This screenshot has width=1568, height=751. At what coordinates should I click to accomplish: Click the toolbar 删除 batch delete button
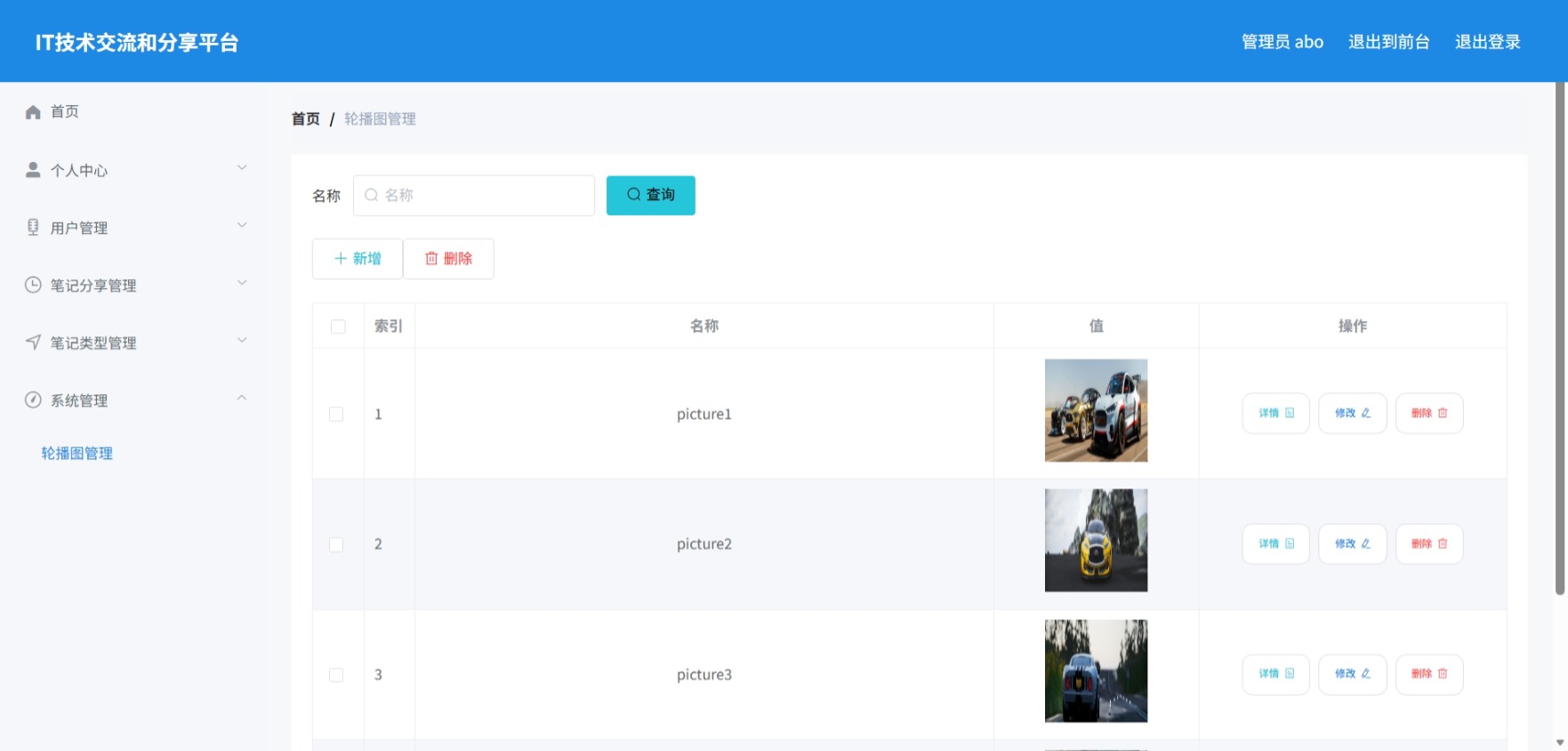pos(448,259)
